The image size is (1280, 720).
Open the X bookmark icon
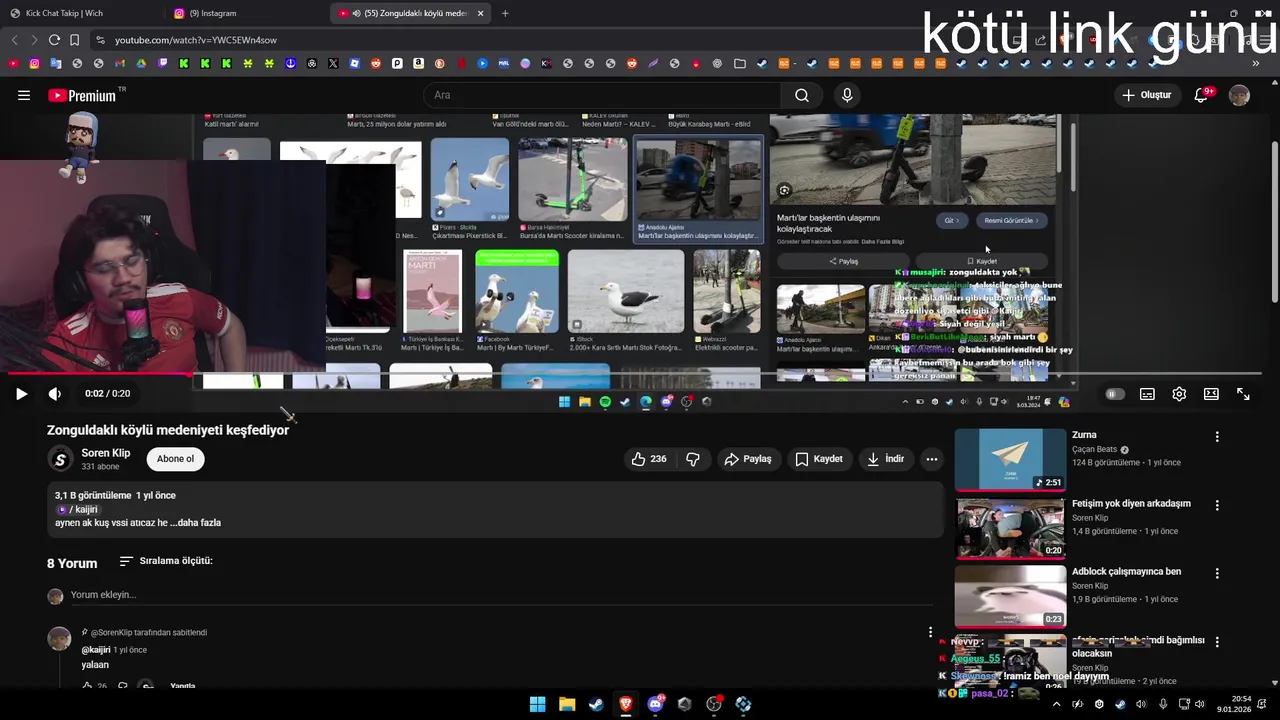tap(333, 63)
